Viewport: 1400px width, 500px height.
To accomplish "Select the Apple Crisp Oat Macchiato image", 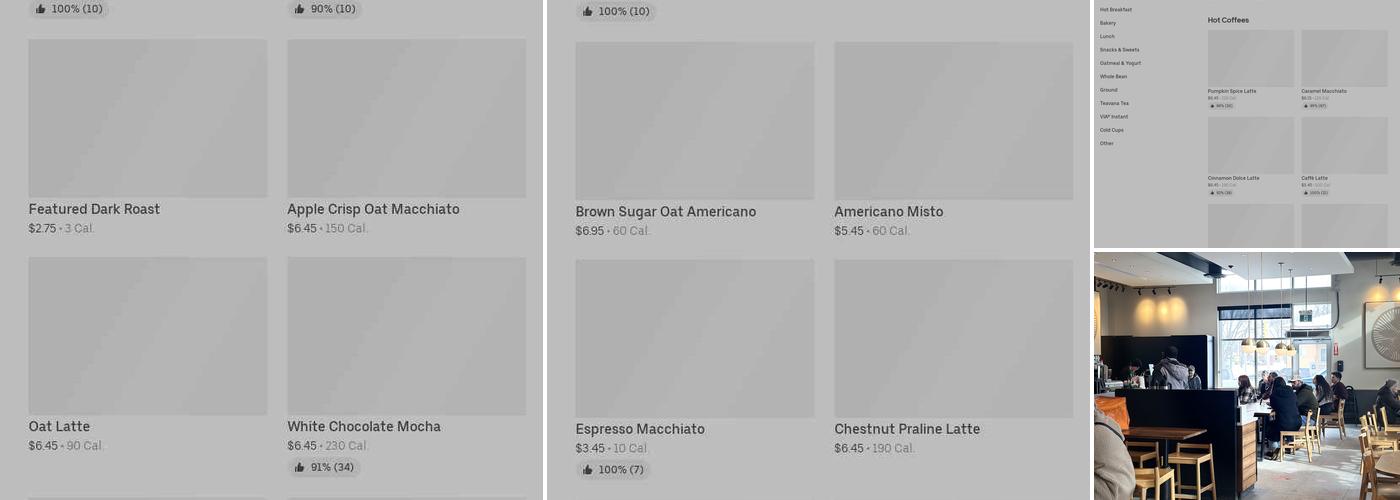I will point(406,118).
